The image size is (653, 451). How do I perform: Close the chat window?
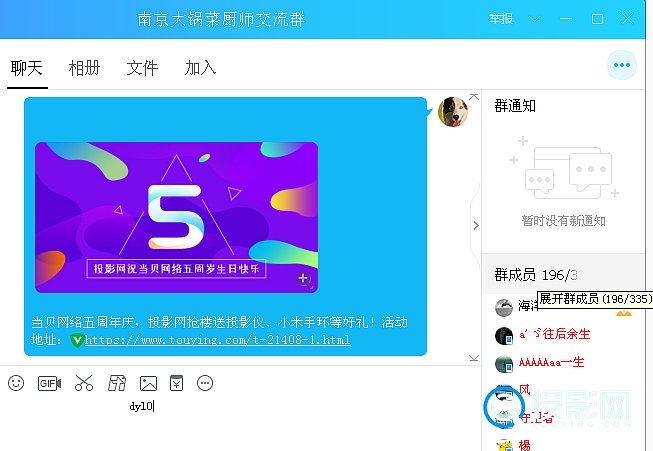point(628,19)
